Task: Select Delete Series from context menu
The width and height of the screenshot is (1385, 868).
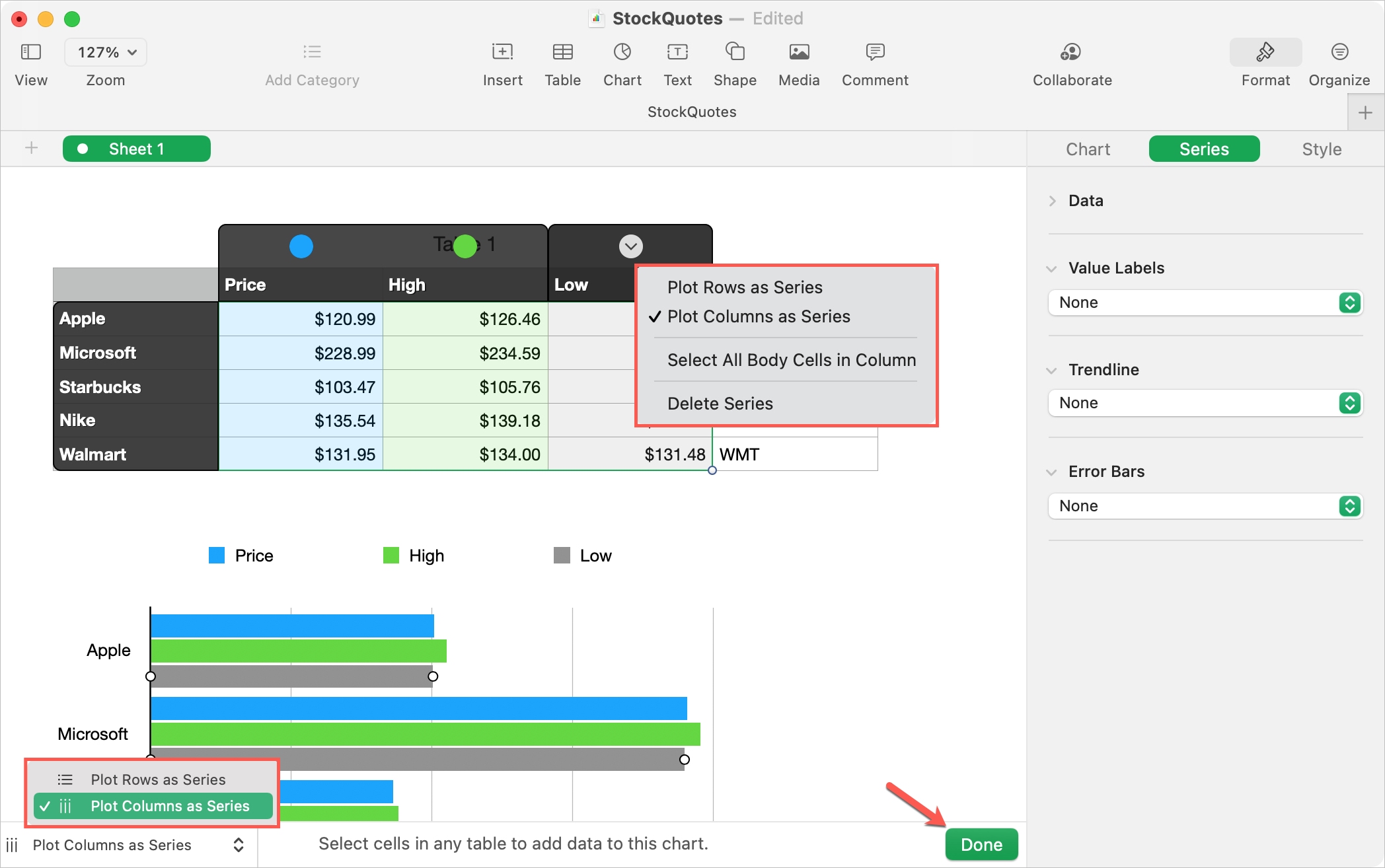Action: point(720,404)
